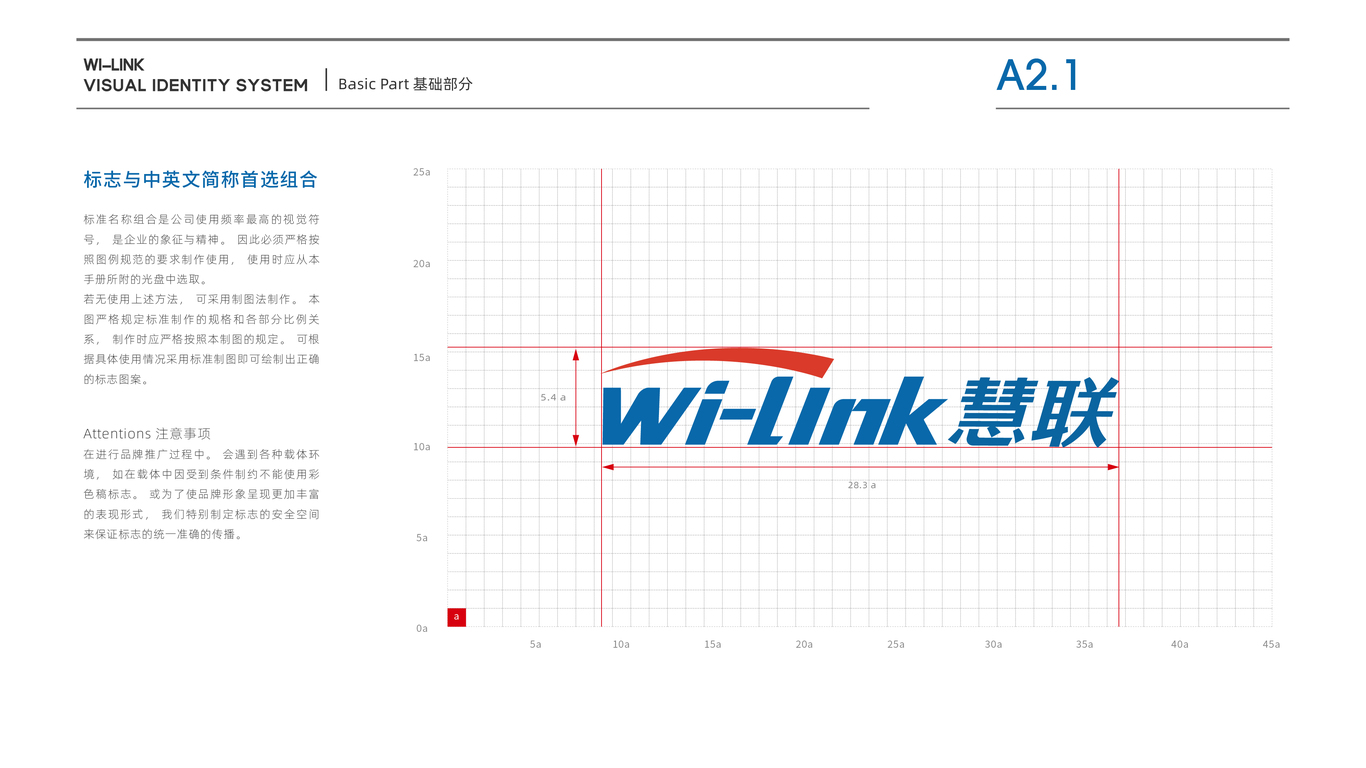Viewport: 1366px width, 768px height.
Task: Click '0a' at the grid origin
Action: [x=422, y=629]
